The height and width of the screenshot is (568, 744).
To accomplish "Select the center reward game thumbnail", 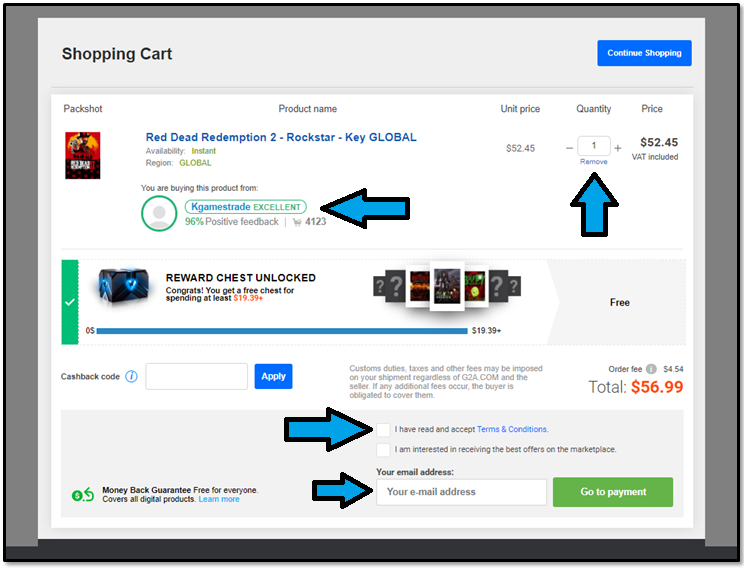I will click(x=447, y=286).
